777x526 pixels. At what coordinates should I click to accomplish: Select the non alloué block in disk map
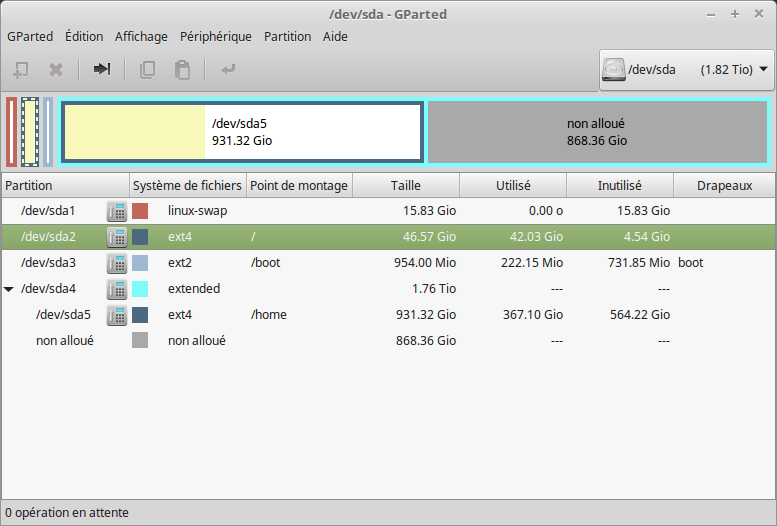coord(597,132)
